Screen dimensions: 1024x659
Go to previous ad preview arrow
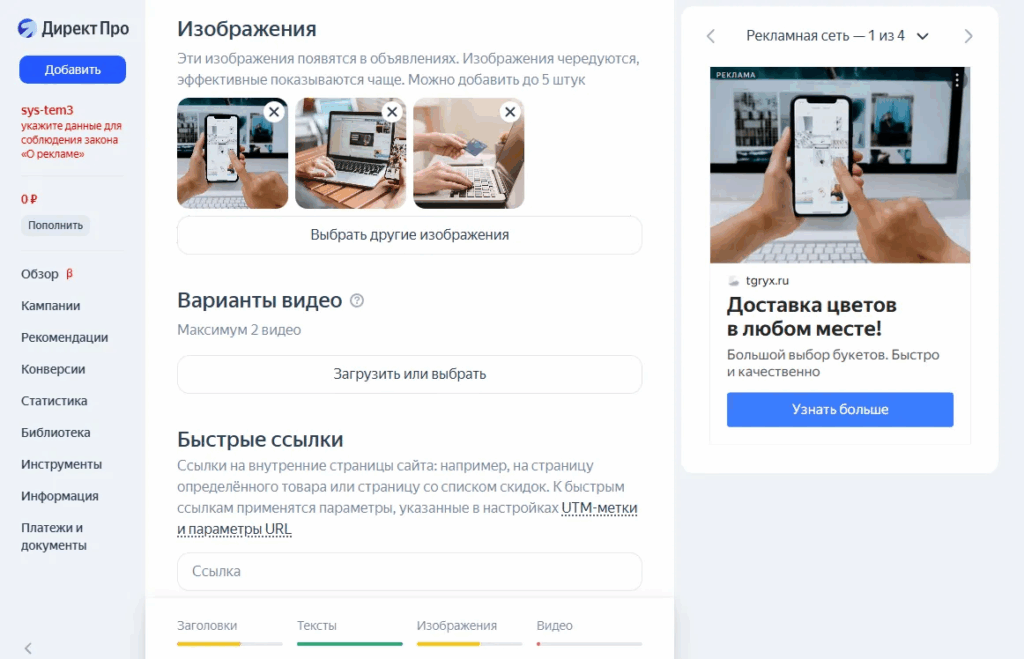pyautogui.click(x=711, y=36)
